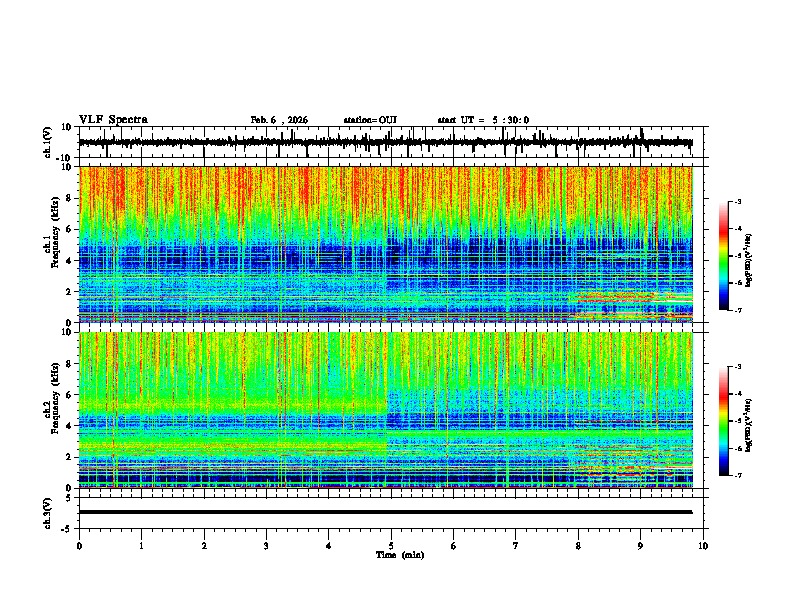Click the "0" tick on the time axis
Viewport: 792px width, 612px height.
79,546
